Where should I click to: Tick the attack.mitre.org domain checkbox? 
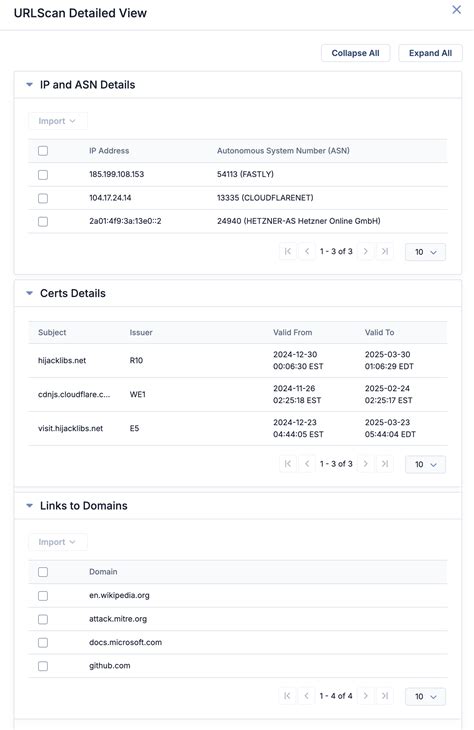click(x=43, y=619)
